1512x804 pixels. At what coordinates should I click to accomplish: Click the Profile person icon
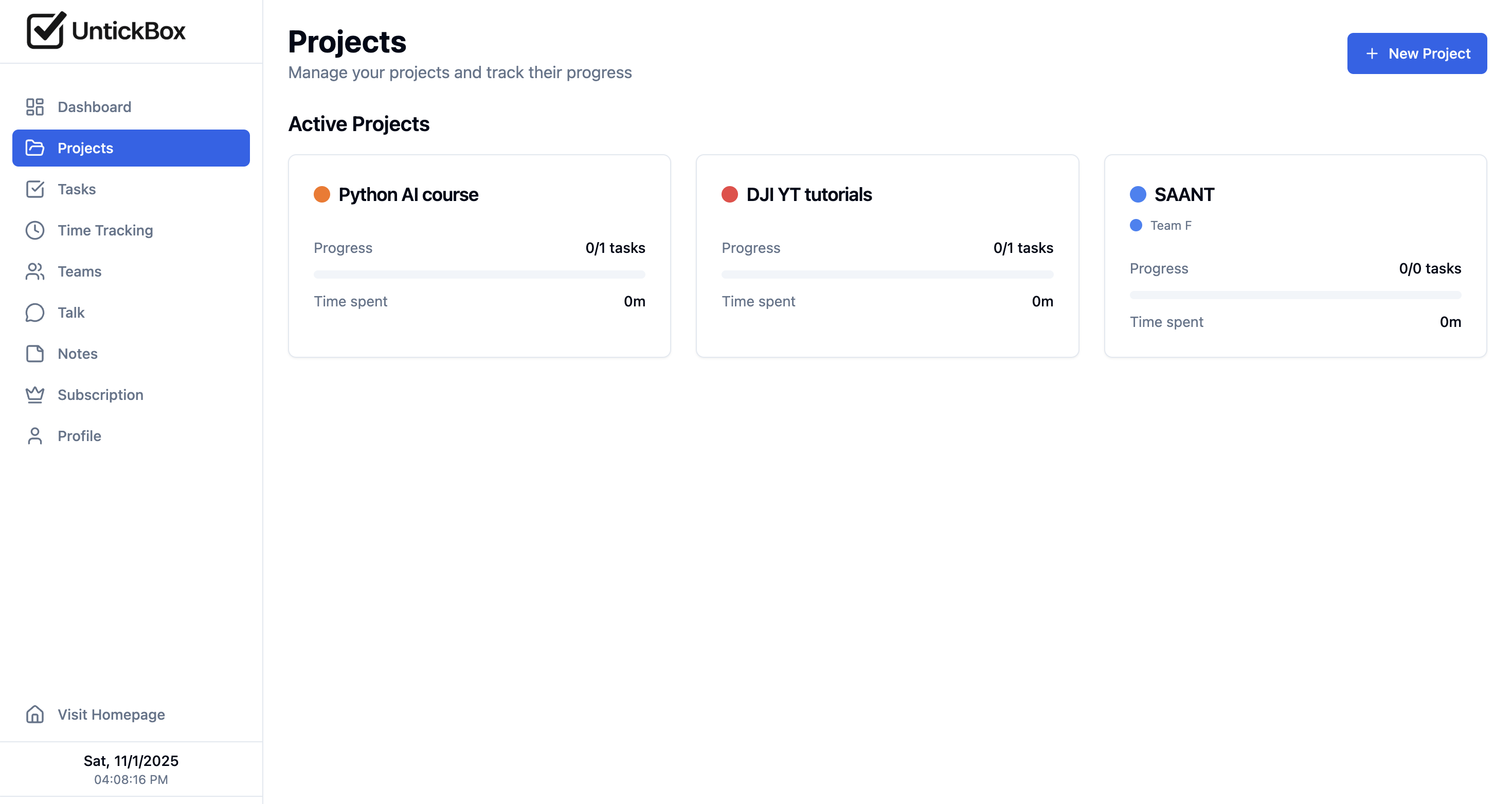pos(34,435)
